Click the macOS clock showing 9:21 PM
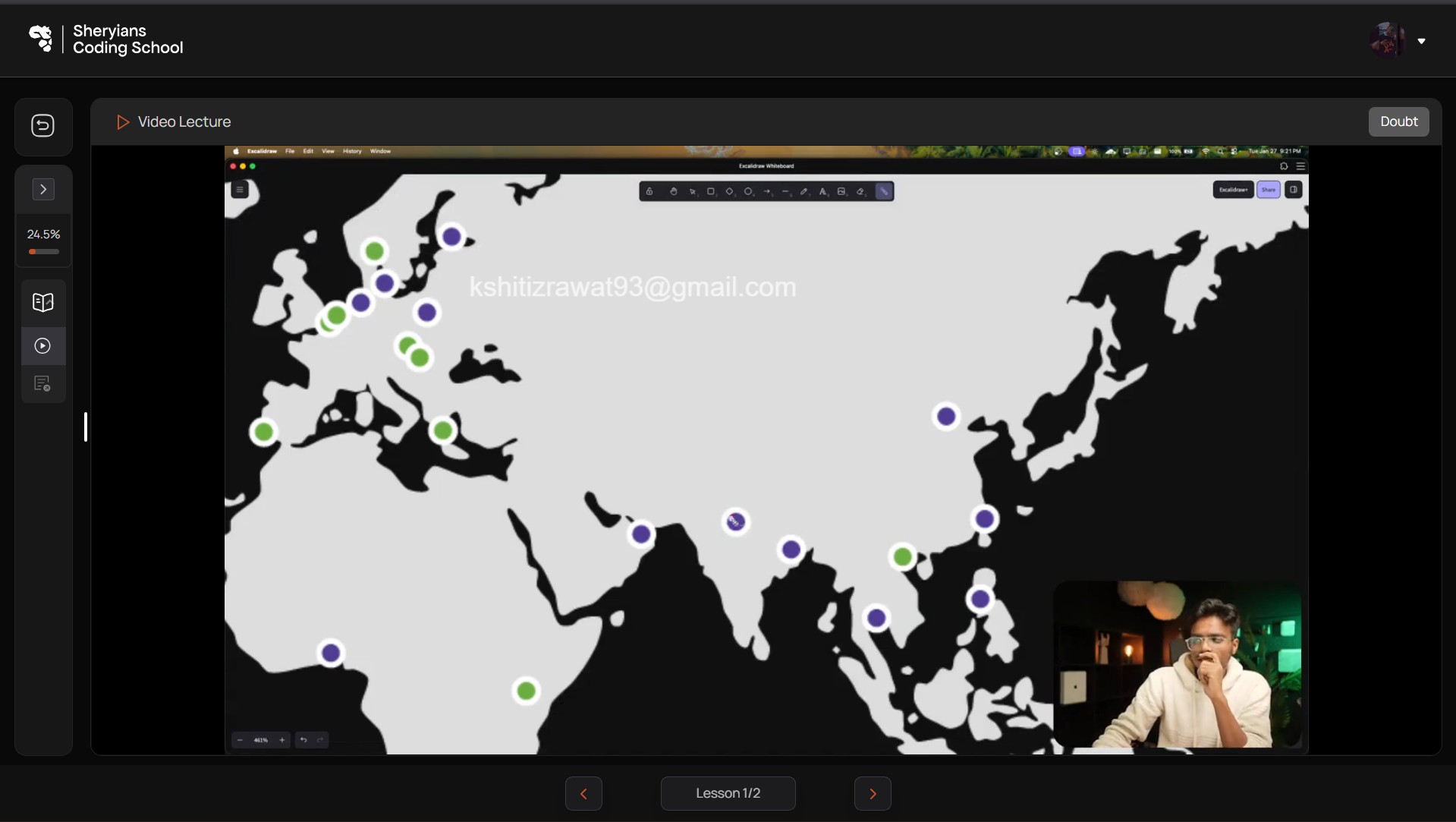 coord(1275,151)
